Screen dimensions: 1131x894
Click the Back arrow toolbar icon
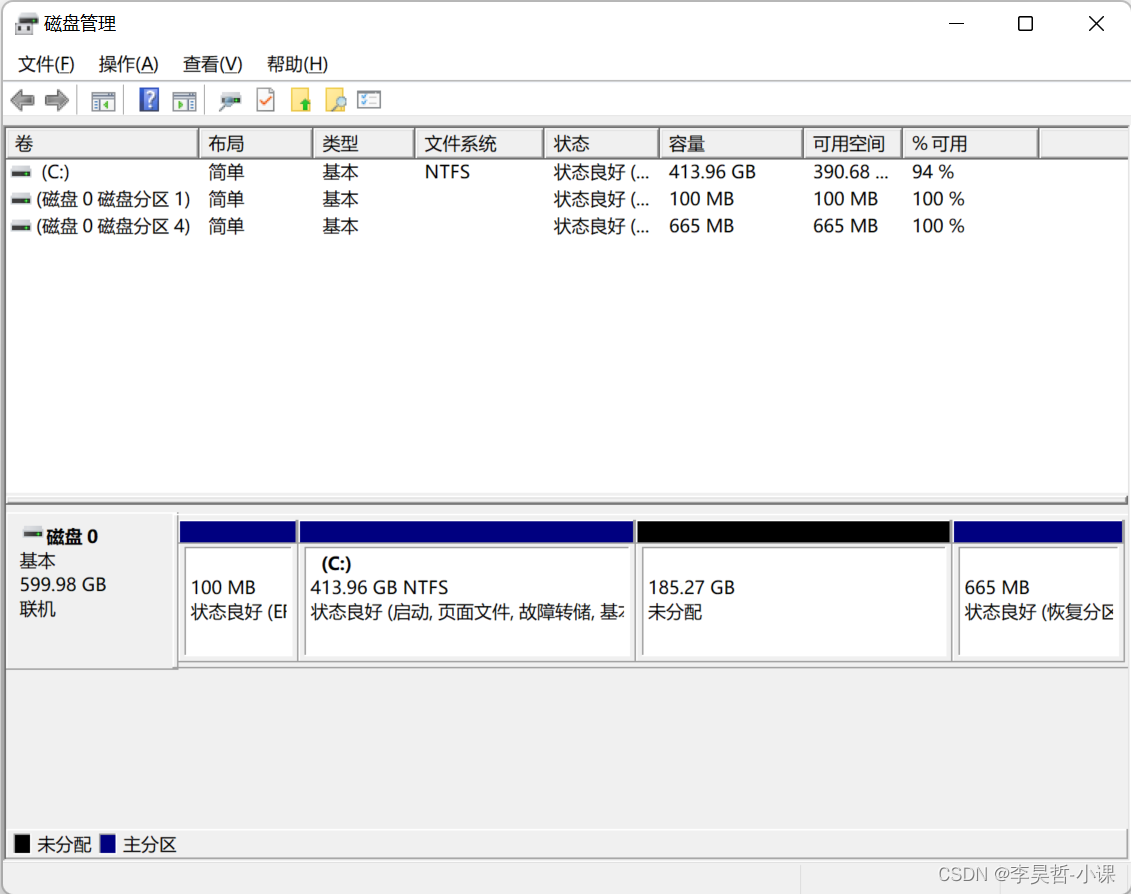click(22, 100)
